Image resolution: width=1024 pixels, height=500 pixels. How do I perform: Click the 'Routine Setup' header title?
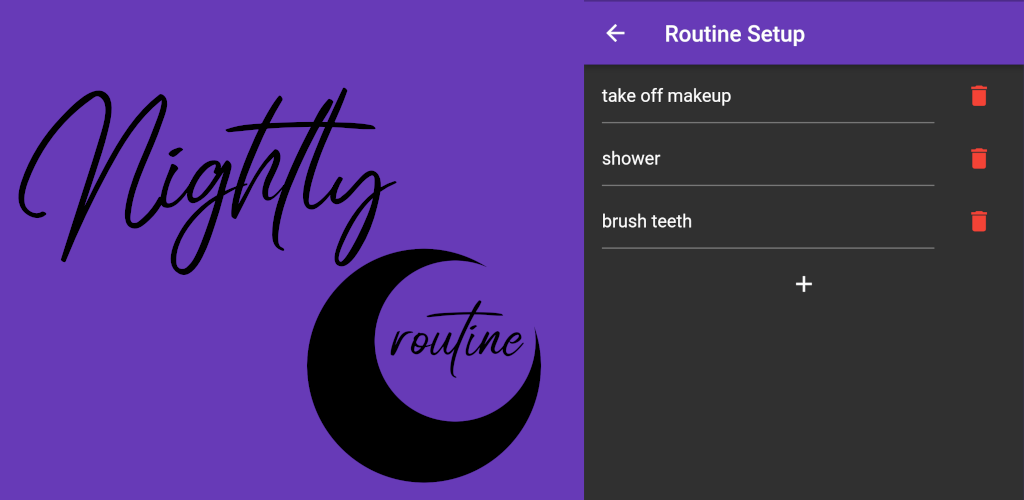pos(734,34)
